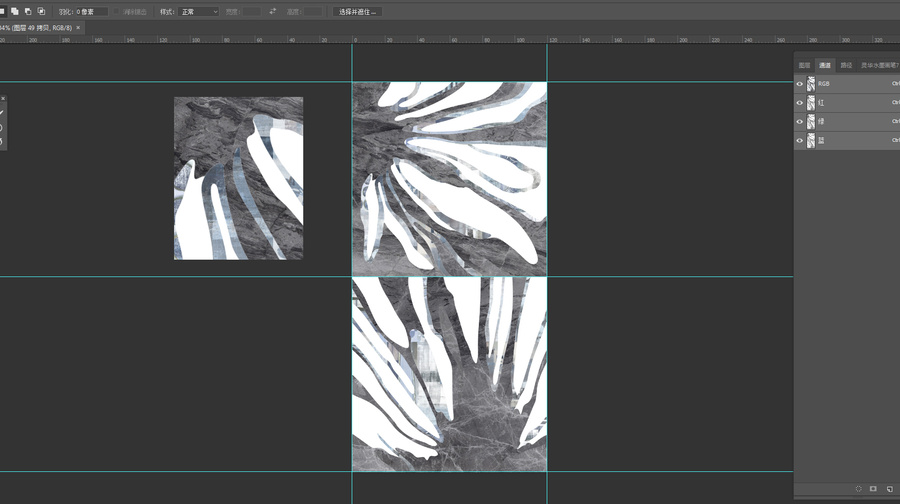Switch to the 路径 paths tab
Viewport: 900px width, 504px height.
coord(846,65)
